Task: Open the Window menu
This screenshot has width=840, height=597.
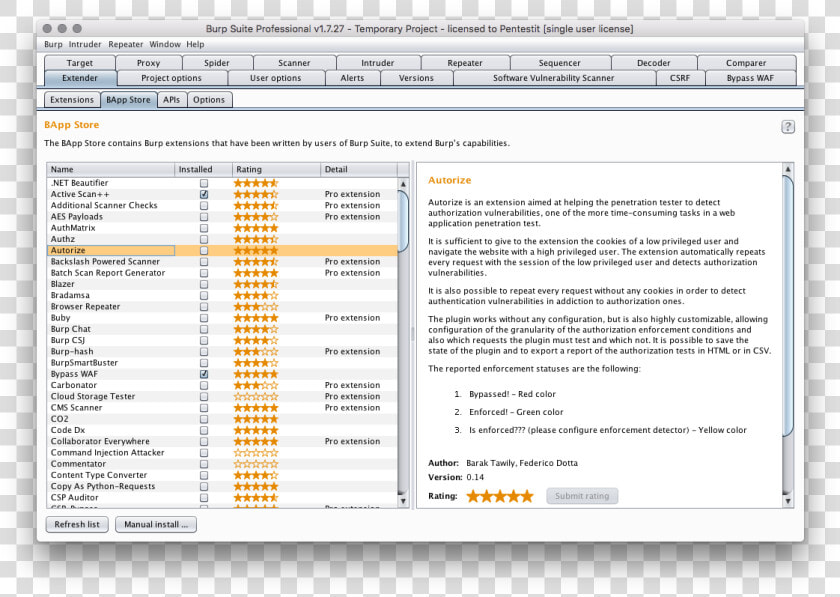Action: coord(164,44)
